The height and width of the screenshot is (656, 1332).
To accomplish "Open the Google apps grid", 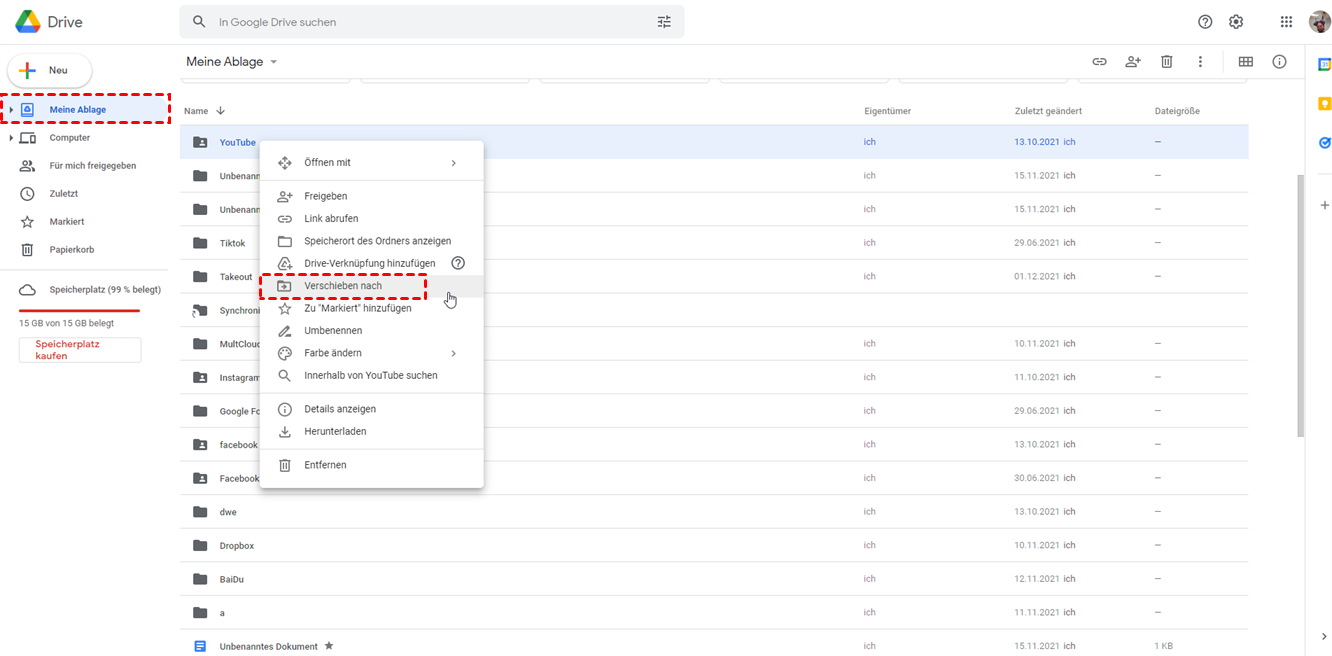I will click(1286, 22).
